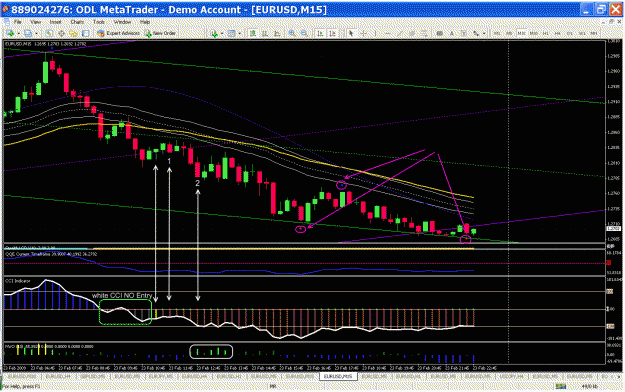The image size is (625, 392).
Task: Click the connection status bars icon
Action: coord(561,386)
